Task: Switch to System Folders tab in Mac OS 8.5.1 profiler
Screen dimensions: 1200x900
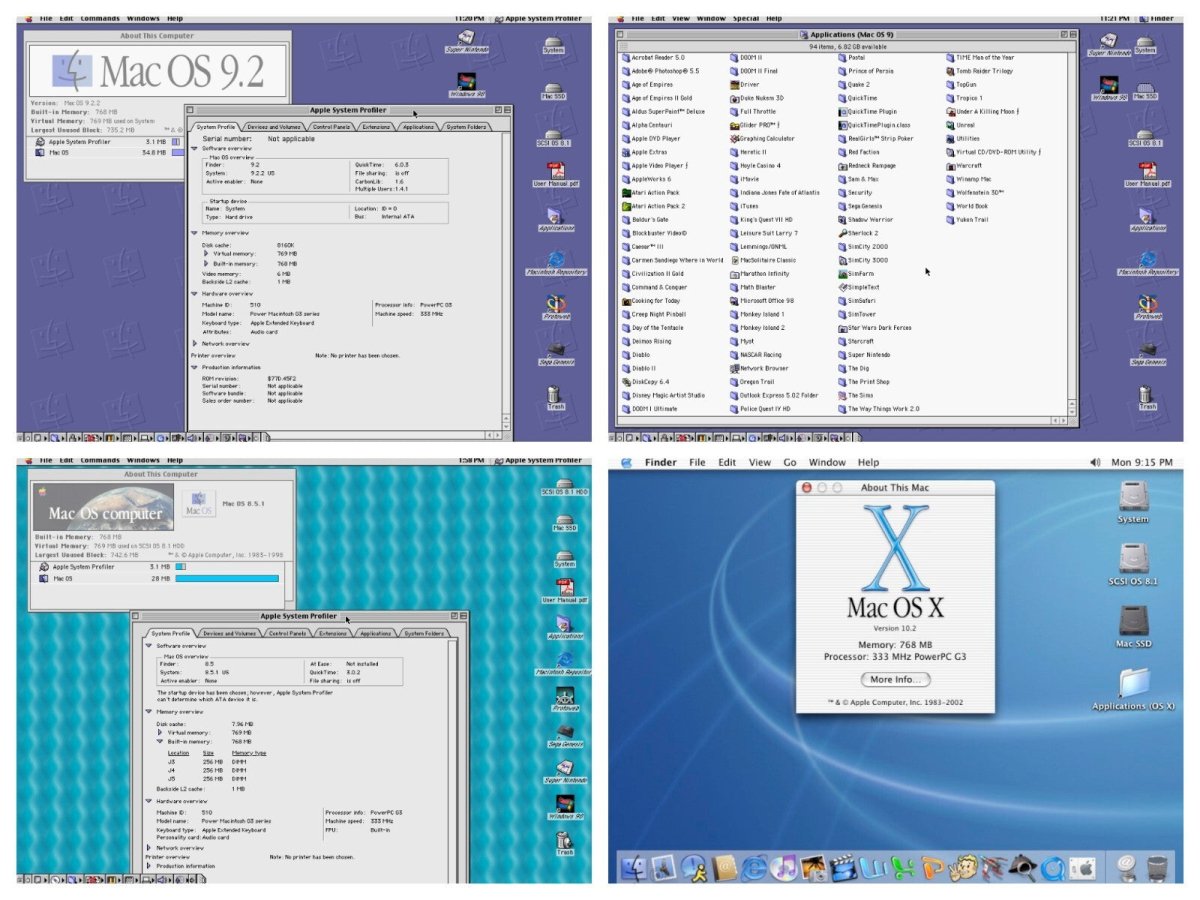Action: pyautogui.click(x=425, y=633)
